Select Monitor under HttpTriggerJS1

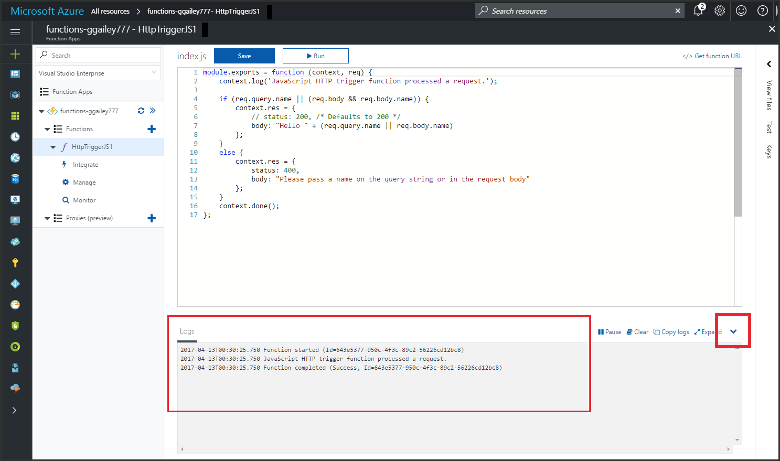coord(85,200)
